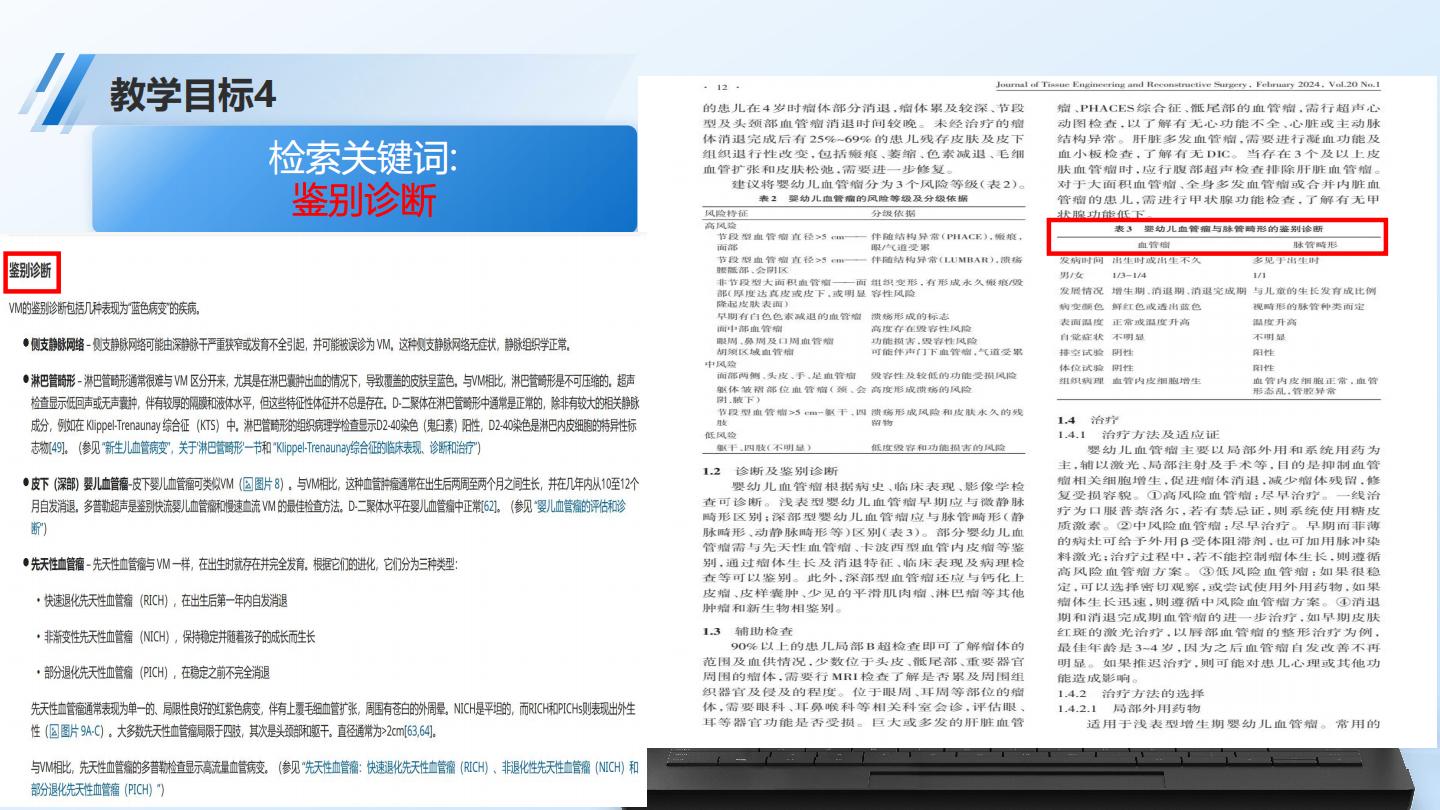Click the image icon beside 图片 9A-C
Viewport: 1440px width, 810px height.
click(54, 731)
